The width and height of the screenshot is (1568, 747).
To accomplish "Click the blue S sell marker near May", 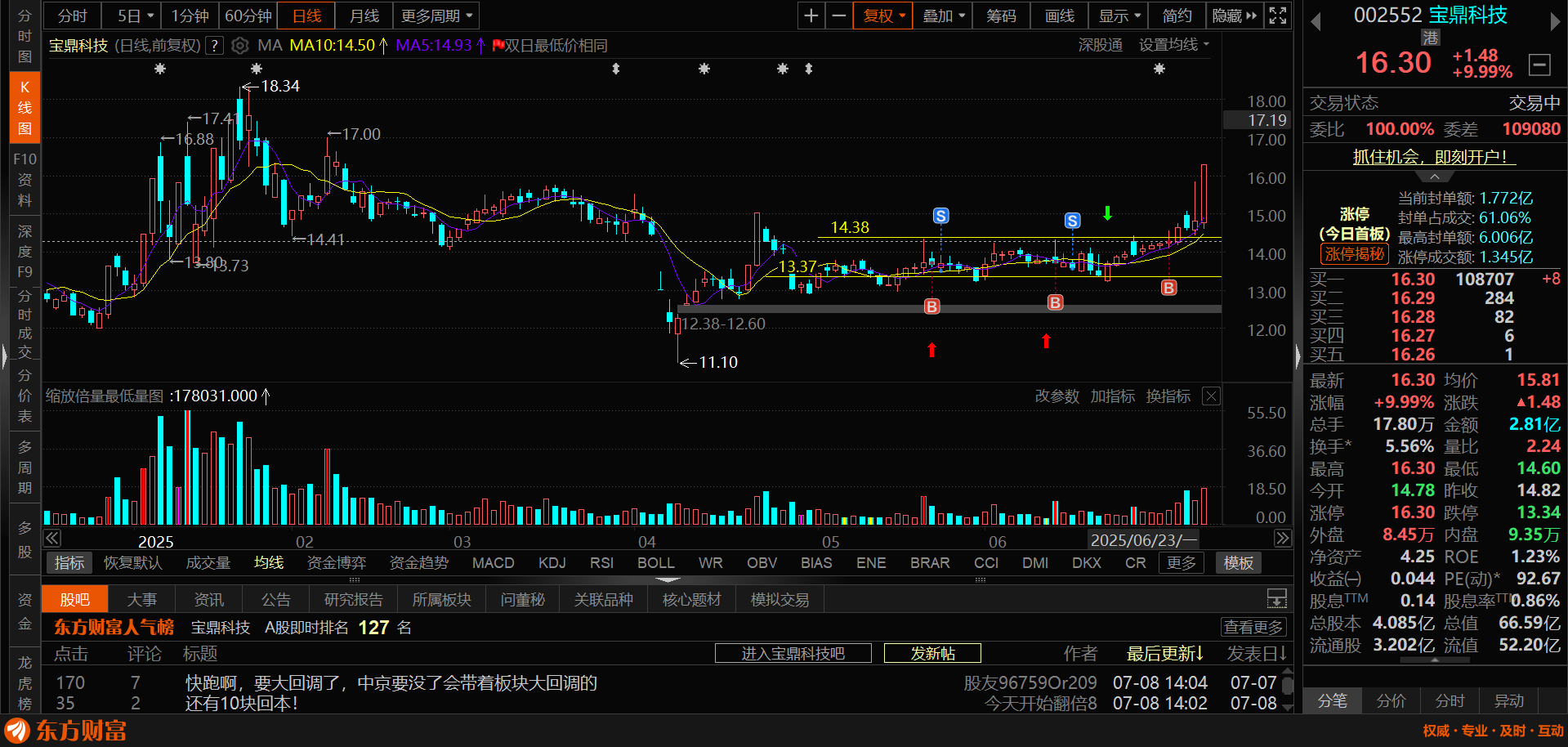I will (x=941, y=216).
